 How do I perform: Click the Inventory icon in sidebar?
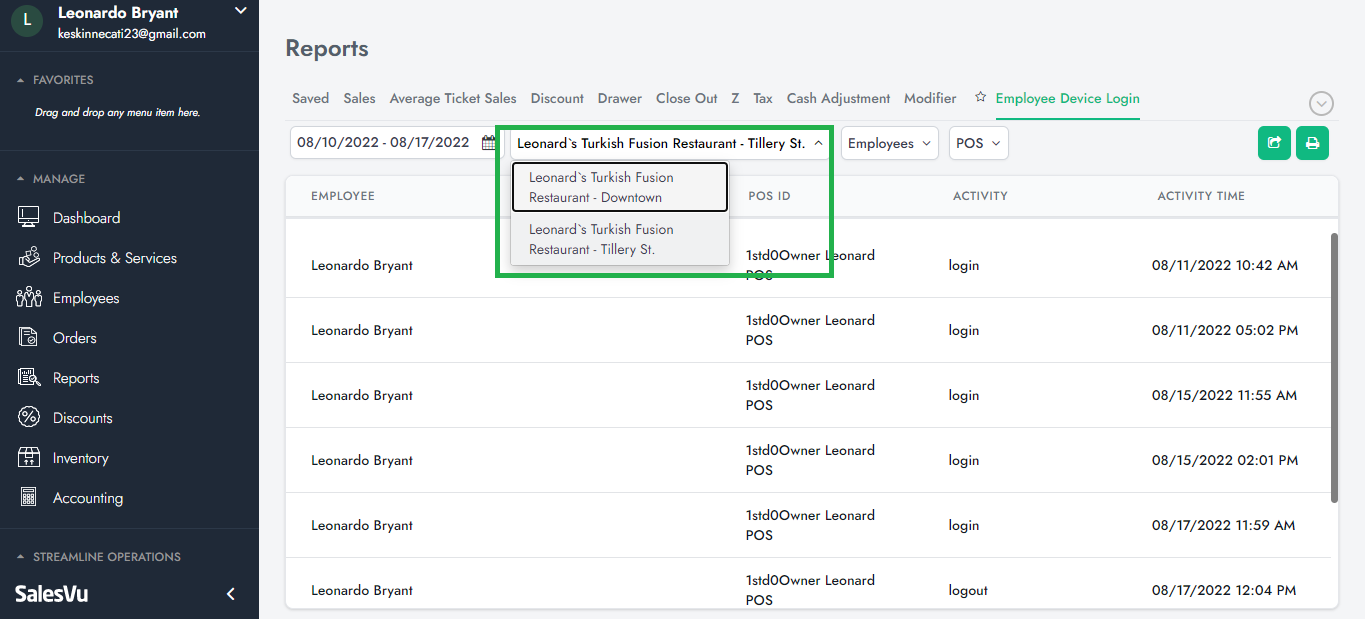pyautogui.click(x=29, y=458)
